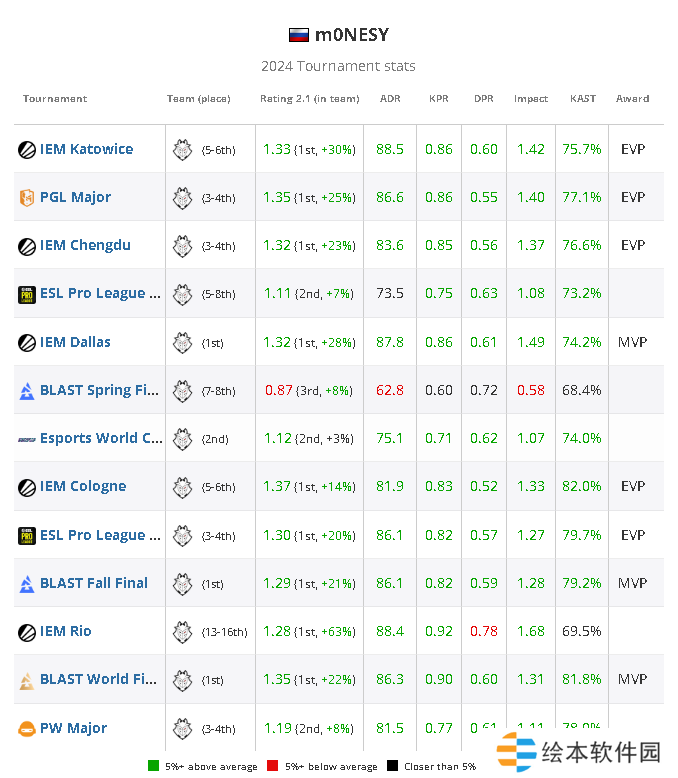Click the PW Major orange logo icon
The image size is (678, 778).
(27, 729)
